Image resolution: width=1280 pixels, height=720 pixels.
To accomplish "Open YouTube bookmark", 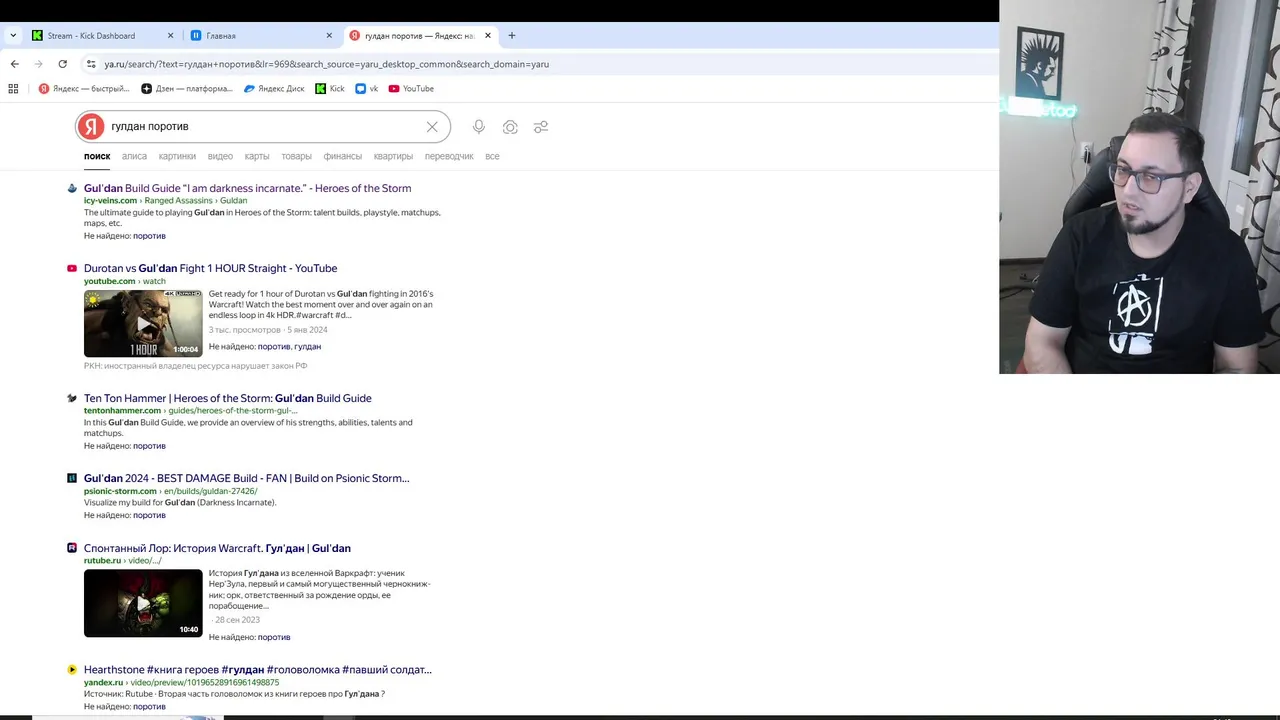I will click(x=411, y=89).
